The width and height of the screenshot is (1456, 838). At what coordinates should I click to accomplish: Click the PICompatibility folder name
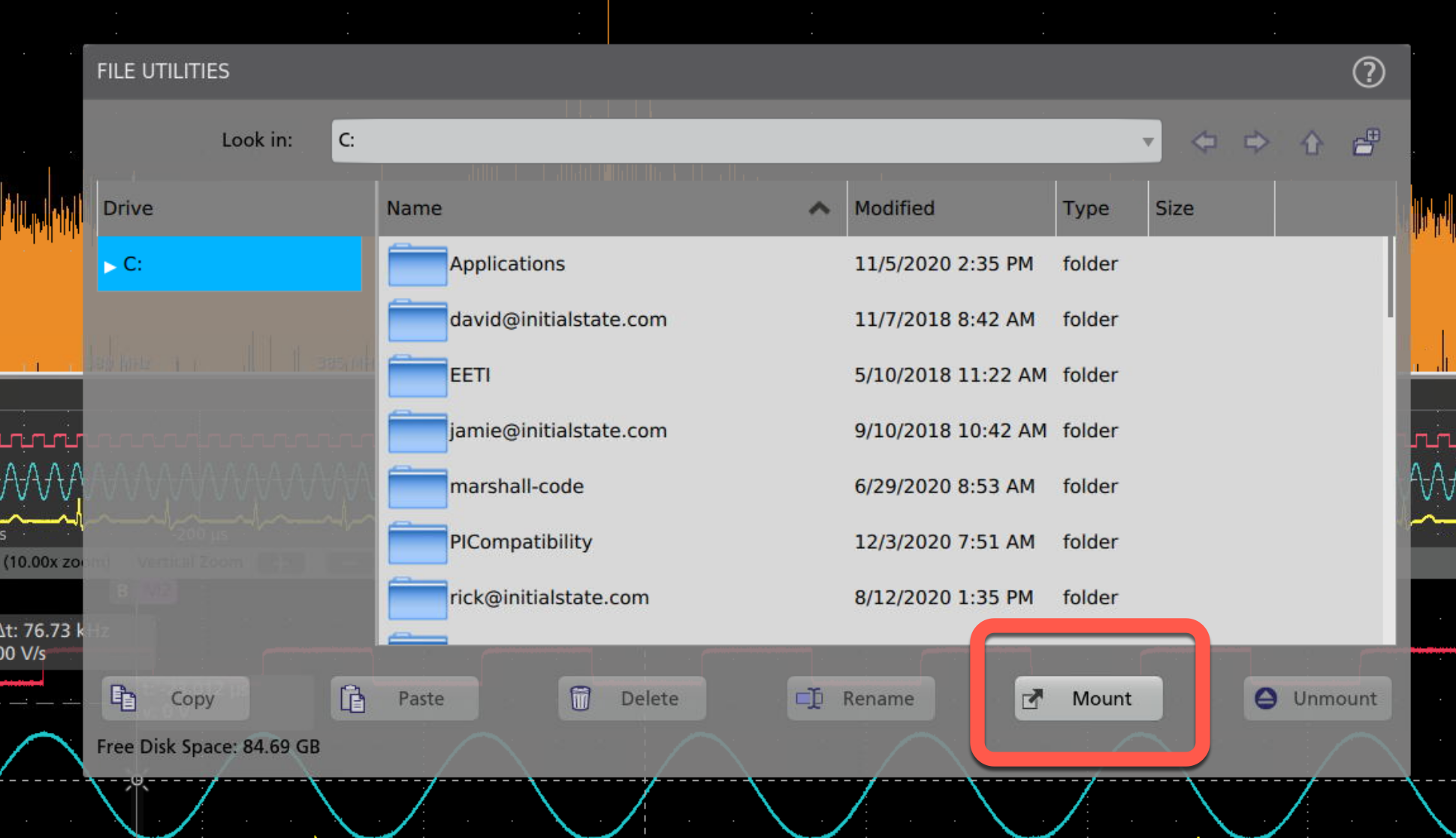pyautogui.click(x=521, y=542)
